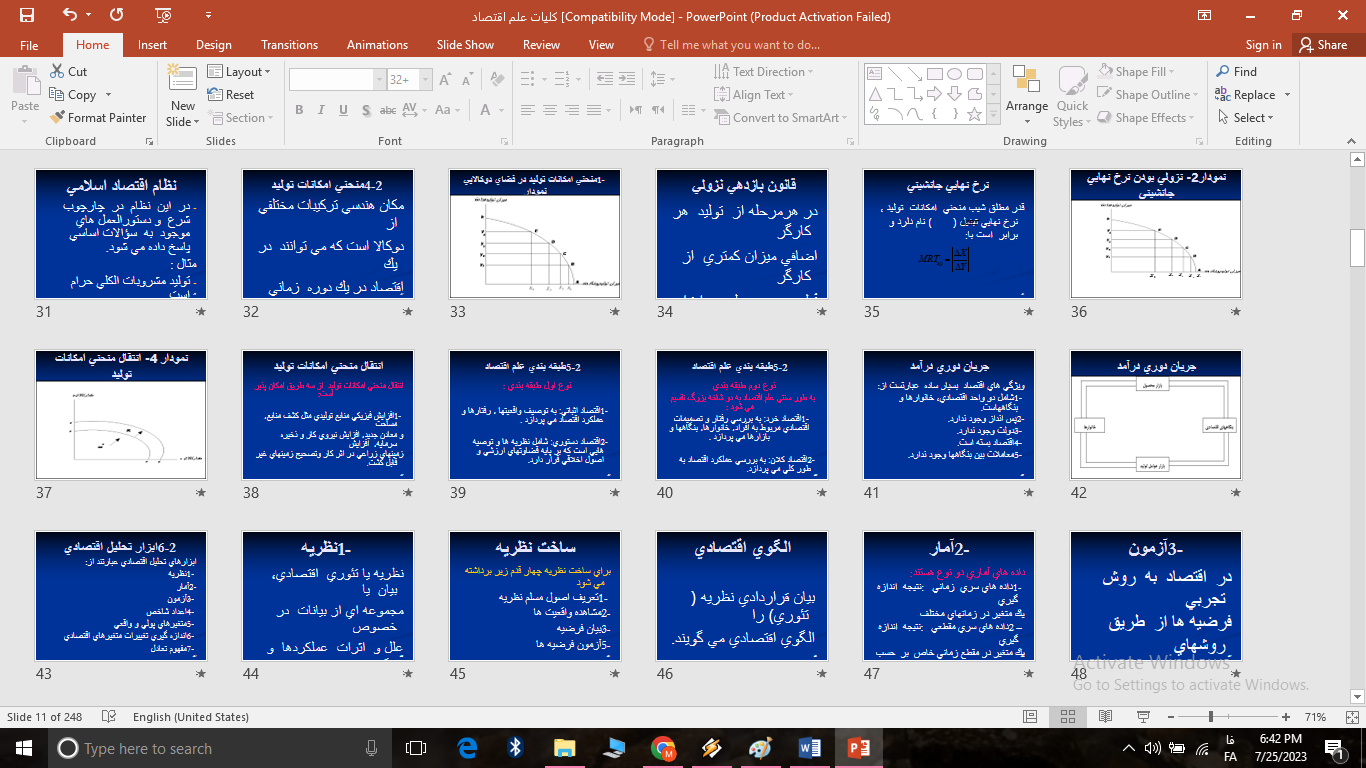Select the oval shape in Drawing gallery
The image size is (1366, 768).
953,73
